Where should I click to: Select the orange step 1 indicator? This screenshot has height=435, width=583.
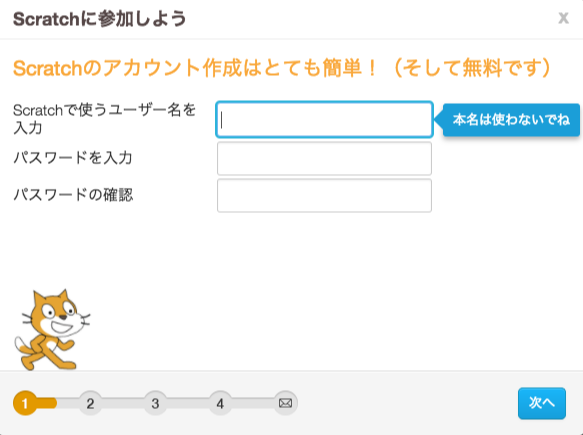(x=25, y=403)
